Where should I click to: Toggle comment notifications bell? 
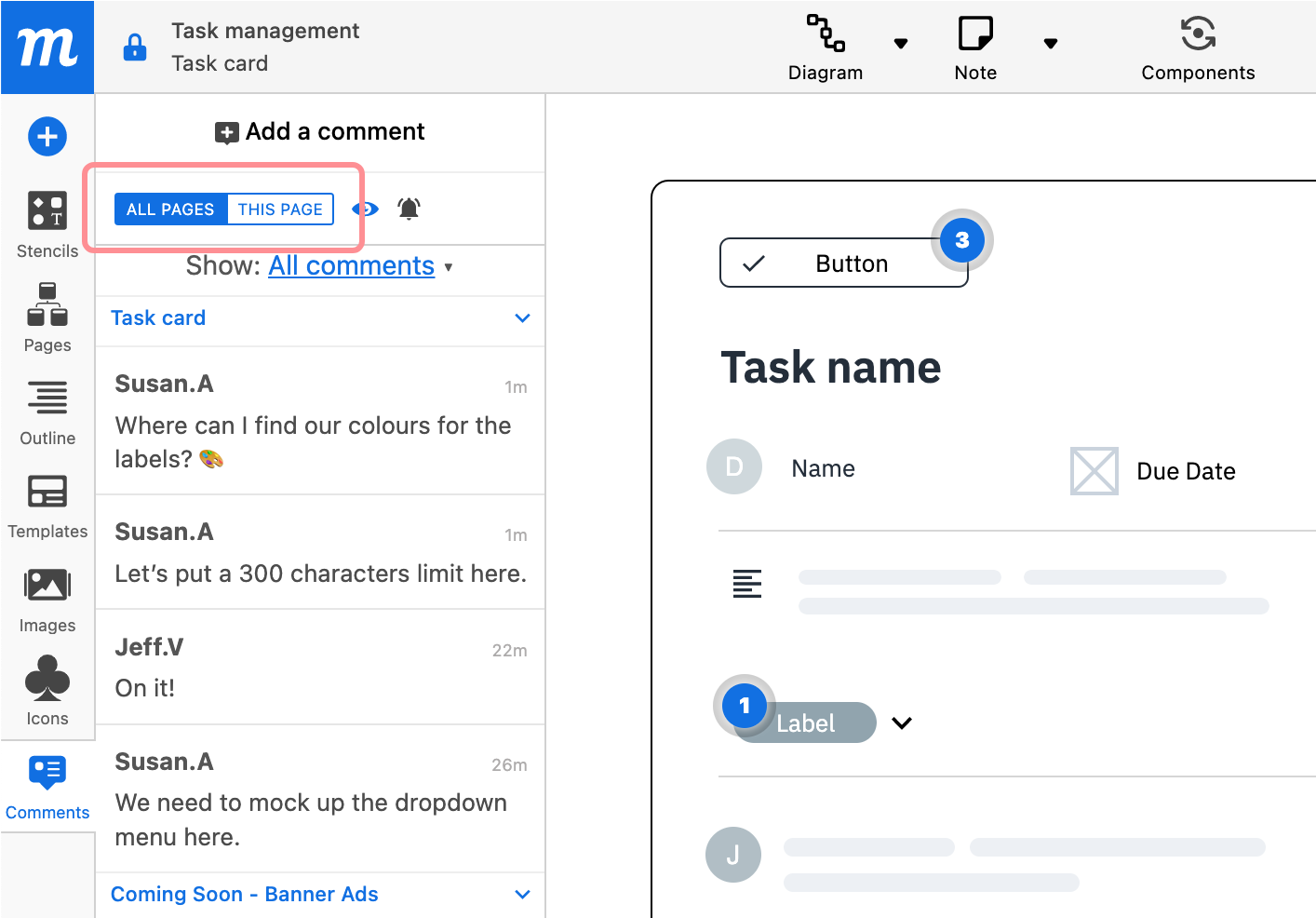coord(409,209)
